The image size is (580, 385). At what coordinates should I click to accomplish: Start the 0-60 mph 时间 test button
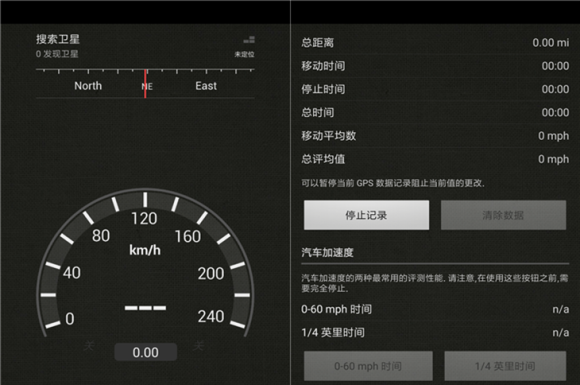(368, 366)
